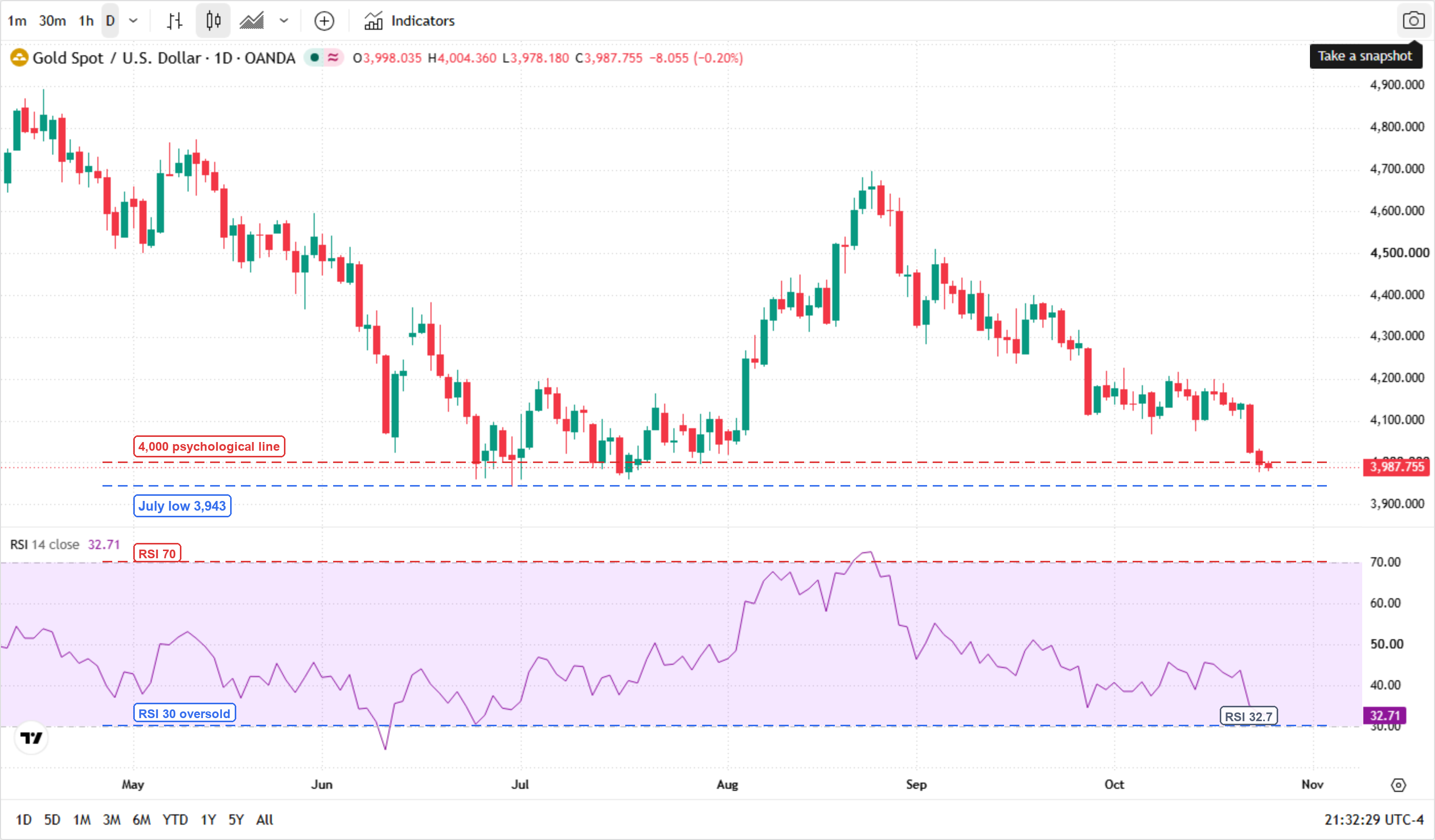1435x840 pixels.
Task: Set the range to YTD
Action: 175,820
